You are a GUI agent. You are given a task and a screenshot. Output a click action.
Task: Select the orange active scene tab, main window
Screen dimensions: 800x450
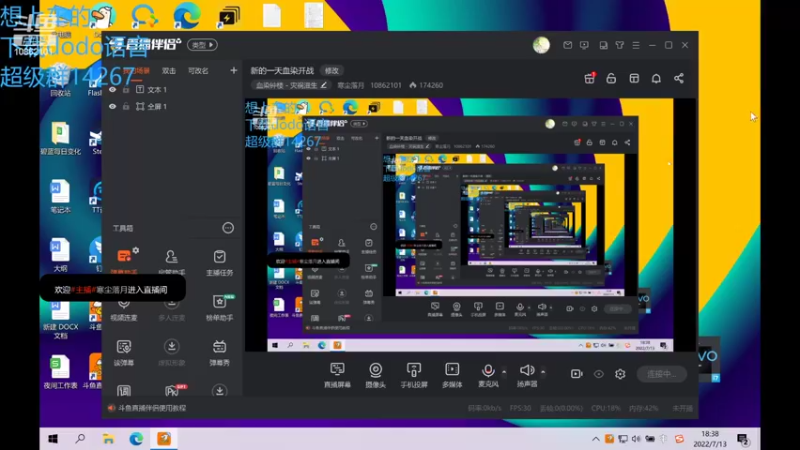(x=137, y=71)
